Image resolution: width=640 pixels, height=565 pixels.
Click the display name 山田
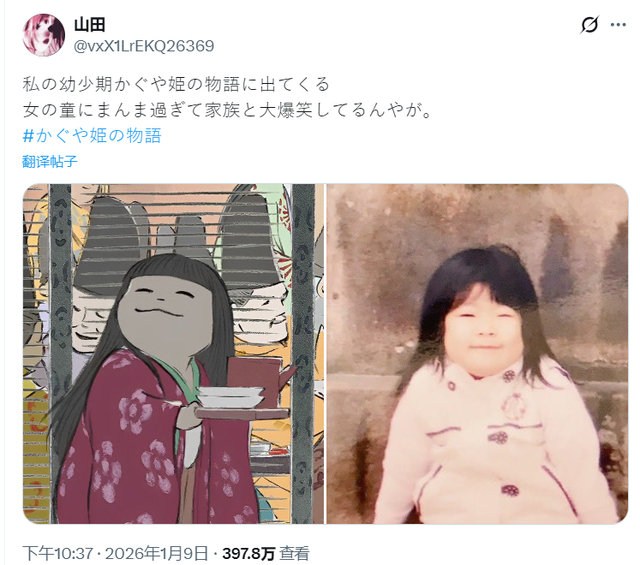pyautogui.click(x=90, y=25)
